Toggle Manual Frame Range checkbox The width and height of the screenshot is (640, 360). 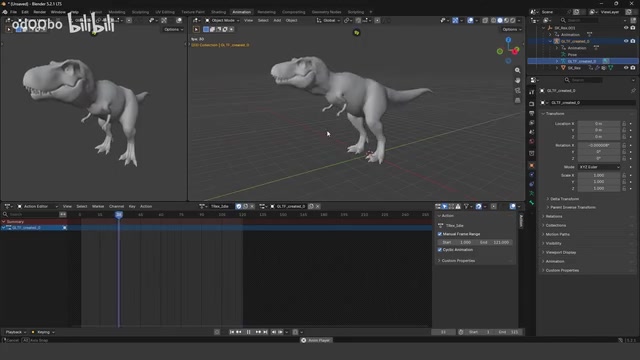pos(440,234)
